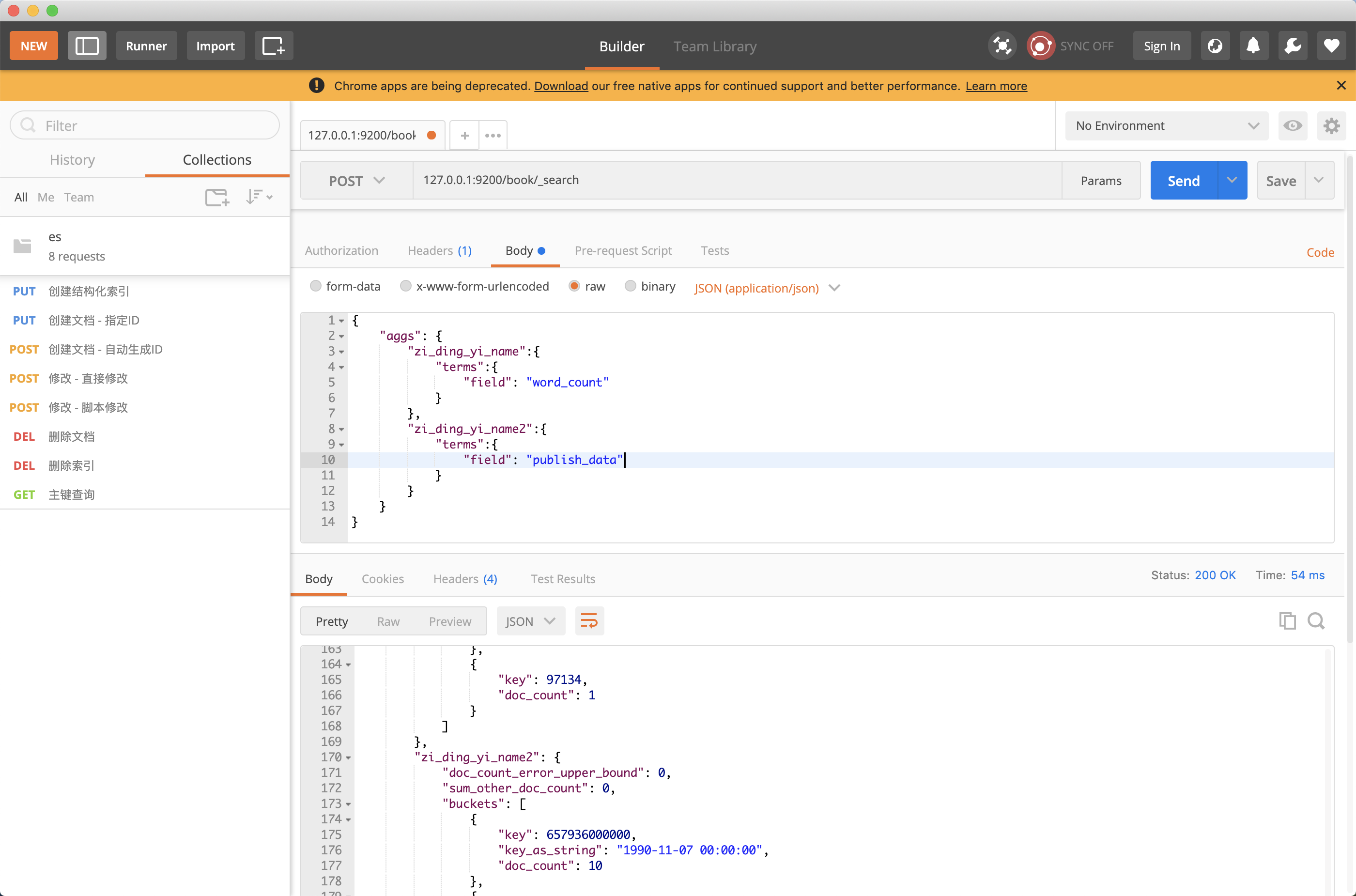
Task: Select the binary body radio option
Action: click(x=630, y=286)
